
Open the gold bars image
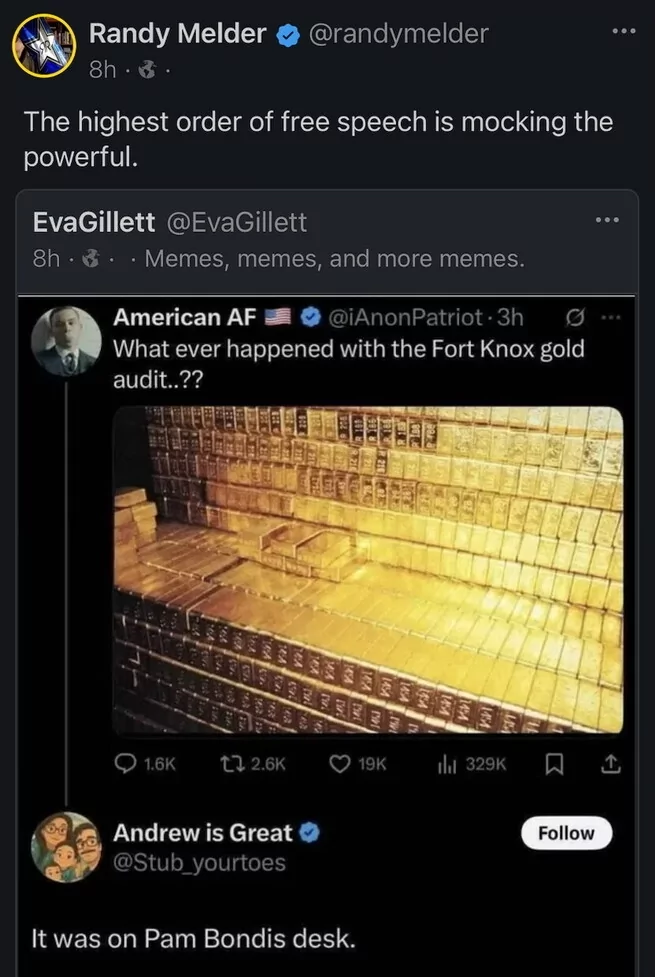point(367,570)
